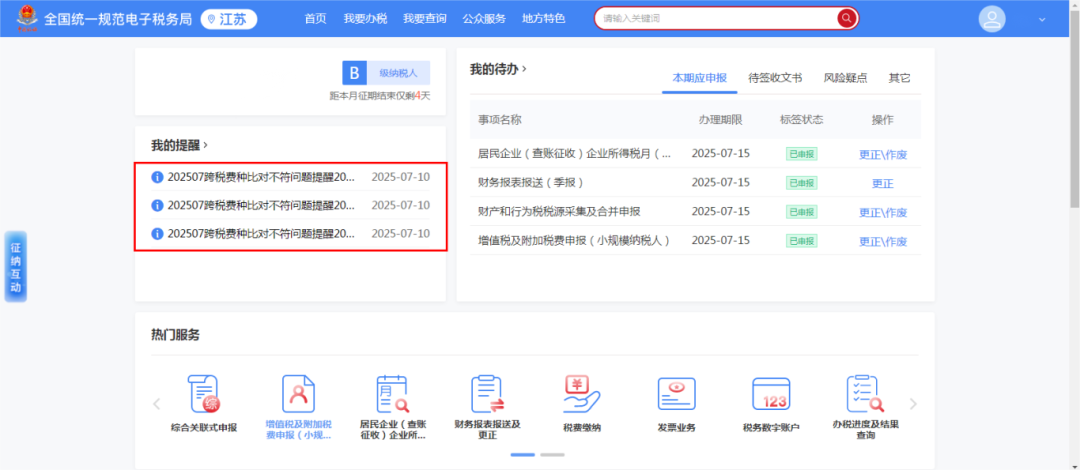Viewport: 1080px width, 470px height.
Task: Open the 我要办税 menu
Action: (364, 19)
